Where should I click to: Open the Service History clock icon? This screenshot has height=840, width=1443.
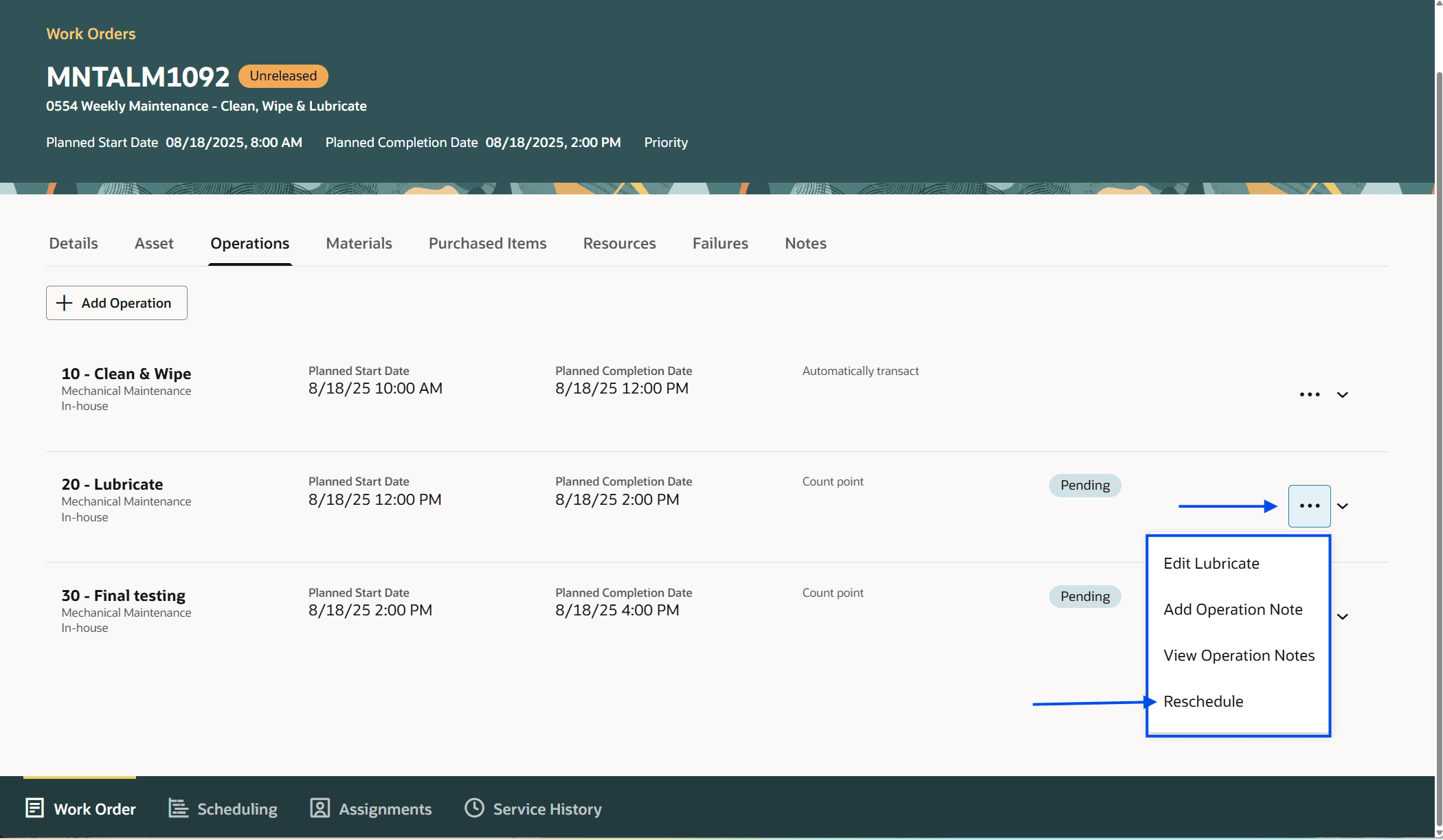click(x=474, y=808)
